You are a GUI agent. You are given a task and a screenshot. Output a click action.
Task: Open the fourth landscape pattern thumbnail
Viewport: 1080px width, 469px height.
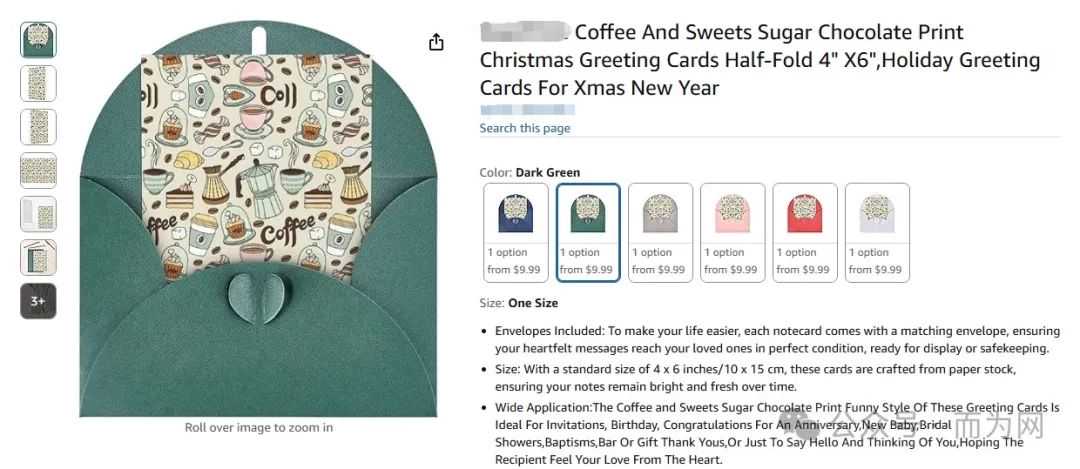(38, 170)
